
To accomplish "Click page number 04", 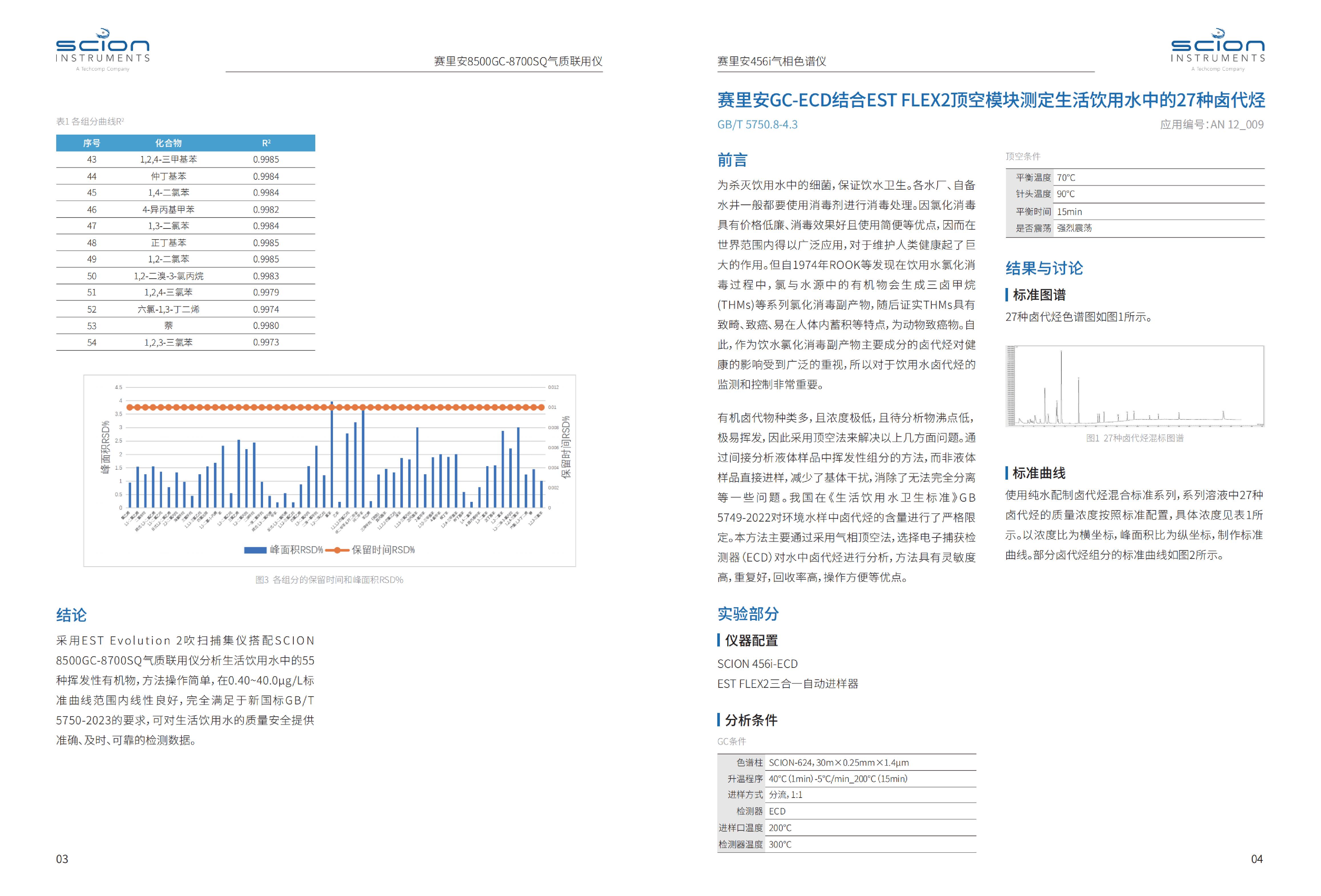I will [1257, 859].
